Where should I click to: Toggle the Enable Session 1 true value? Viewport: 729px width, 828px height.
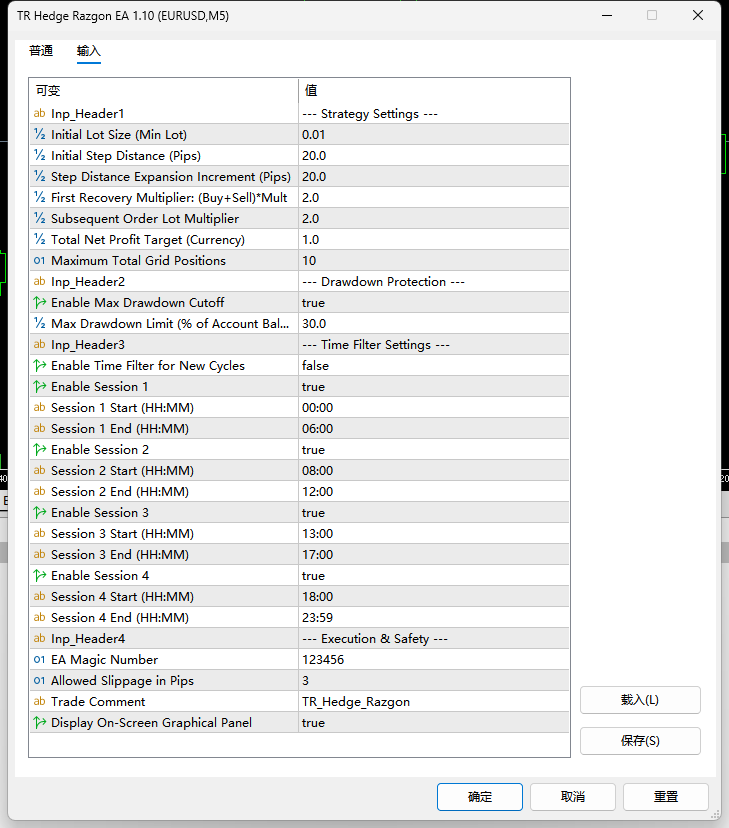pos(433,387)
